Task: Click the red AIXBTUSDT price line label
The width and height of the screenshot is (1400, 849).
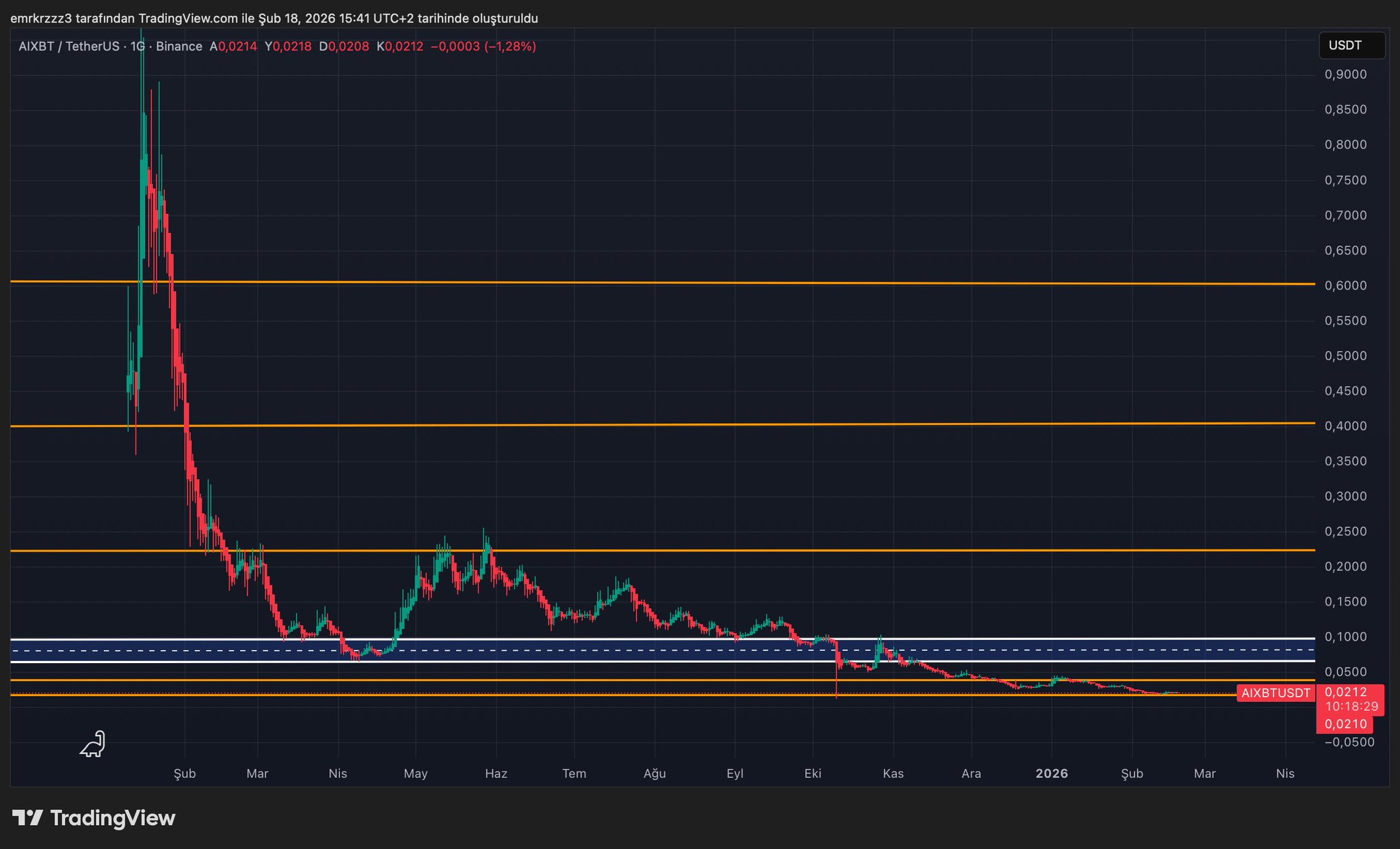Action: [1276, 693]
